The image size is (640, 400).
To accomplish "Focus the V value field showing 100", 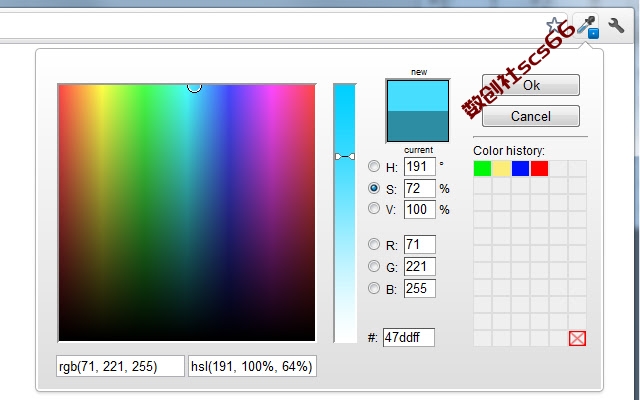I will [420, 209].
